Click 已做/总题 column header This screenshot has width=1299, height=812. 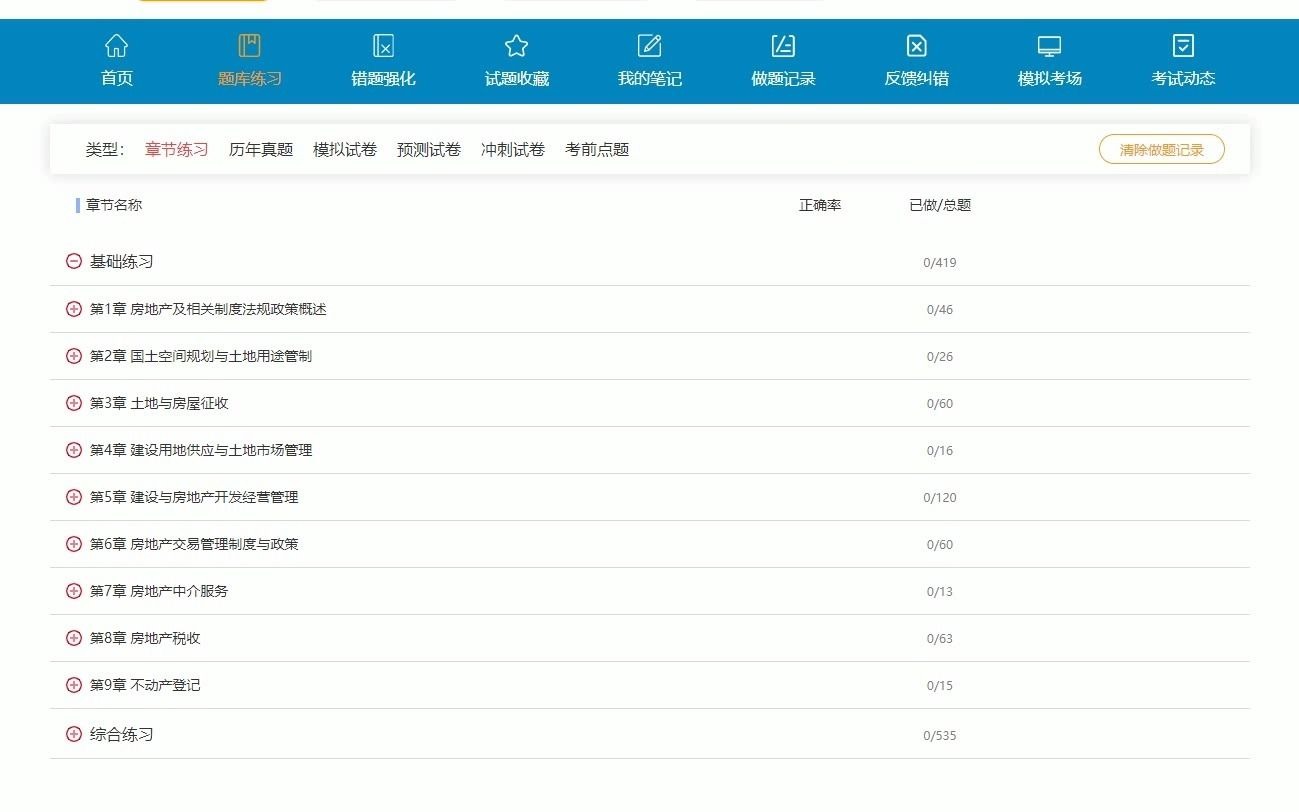click(940, 205)
